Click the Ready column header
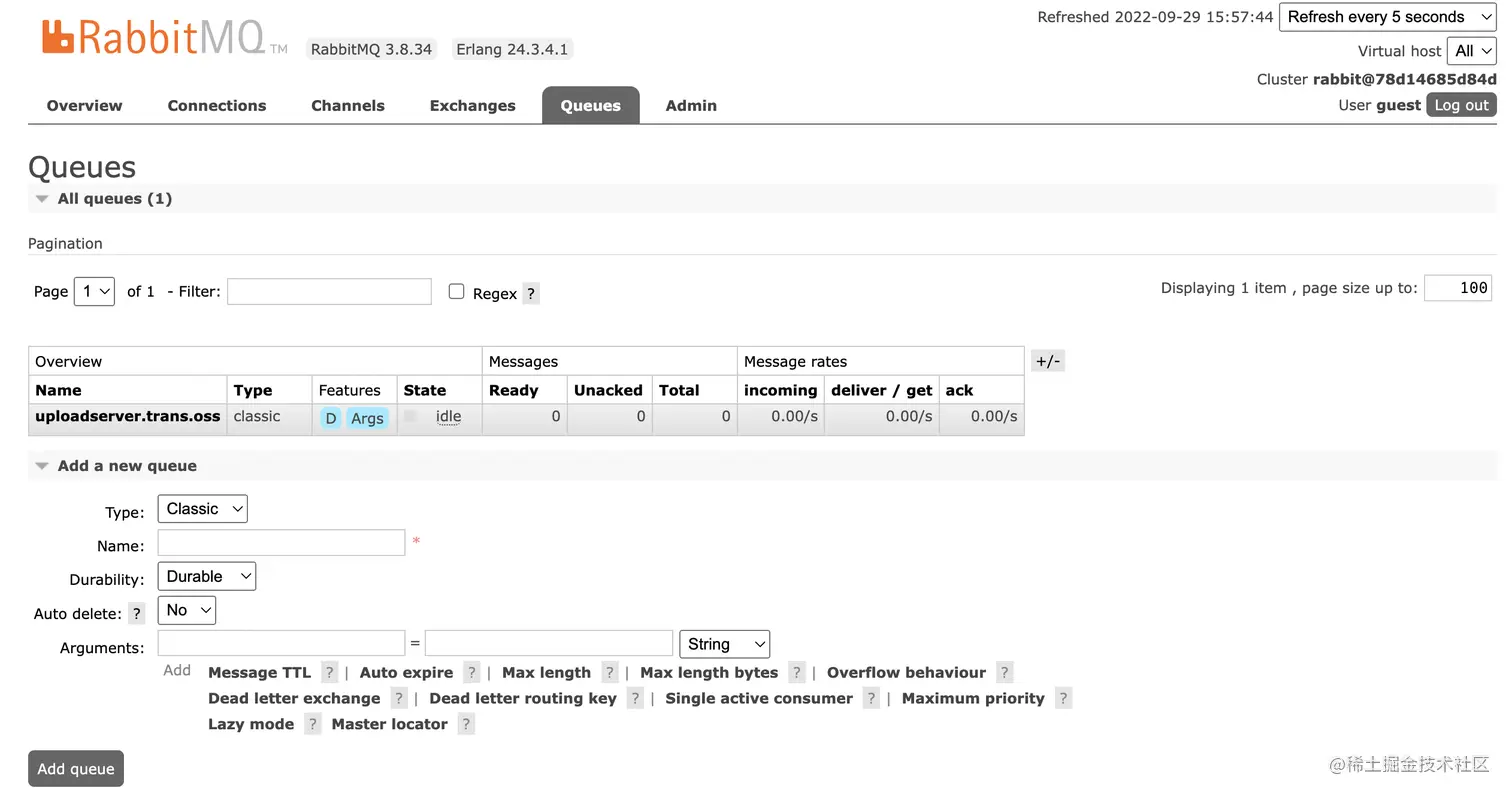This screenshot has width=1512, height=797. (x=514, y=391)
